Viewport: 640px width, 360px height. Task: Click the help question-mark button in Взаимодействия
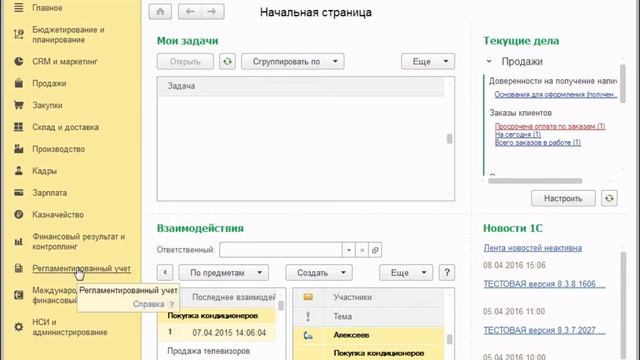(447, 272)
